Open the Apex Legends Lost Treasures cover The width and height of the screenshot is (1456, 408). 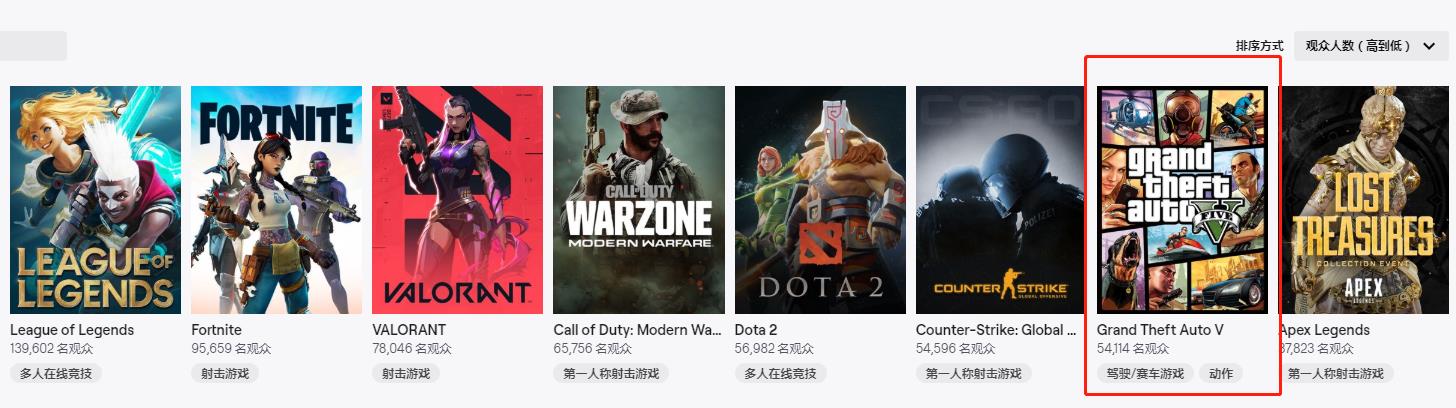(x=1366, y=200)
